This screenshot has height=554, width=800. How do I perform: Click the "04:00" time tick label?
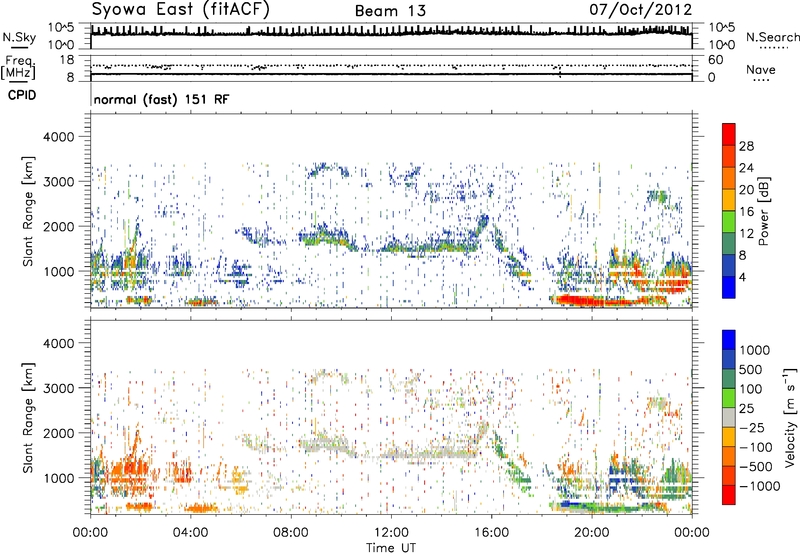(190, 533)
